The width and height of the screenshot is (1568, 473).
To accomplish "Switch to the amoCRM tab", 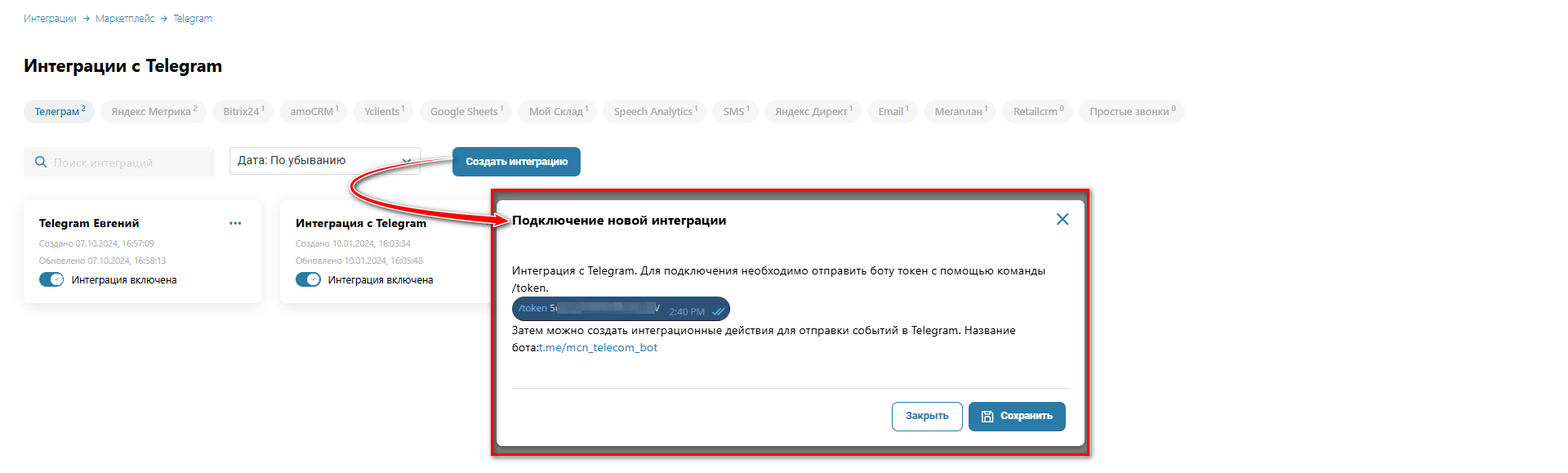I will pos(314,111).
